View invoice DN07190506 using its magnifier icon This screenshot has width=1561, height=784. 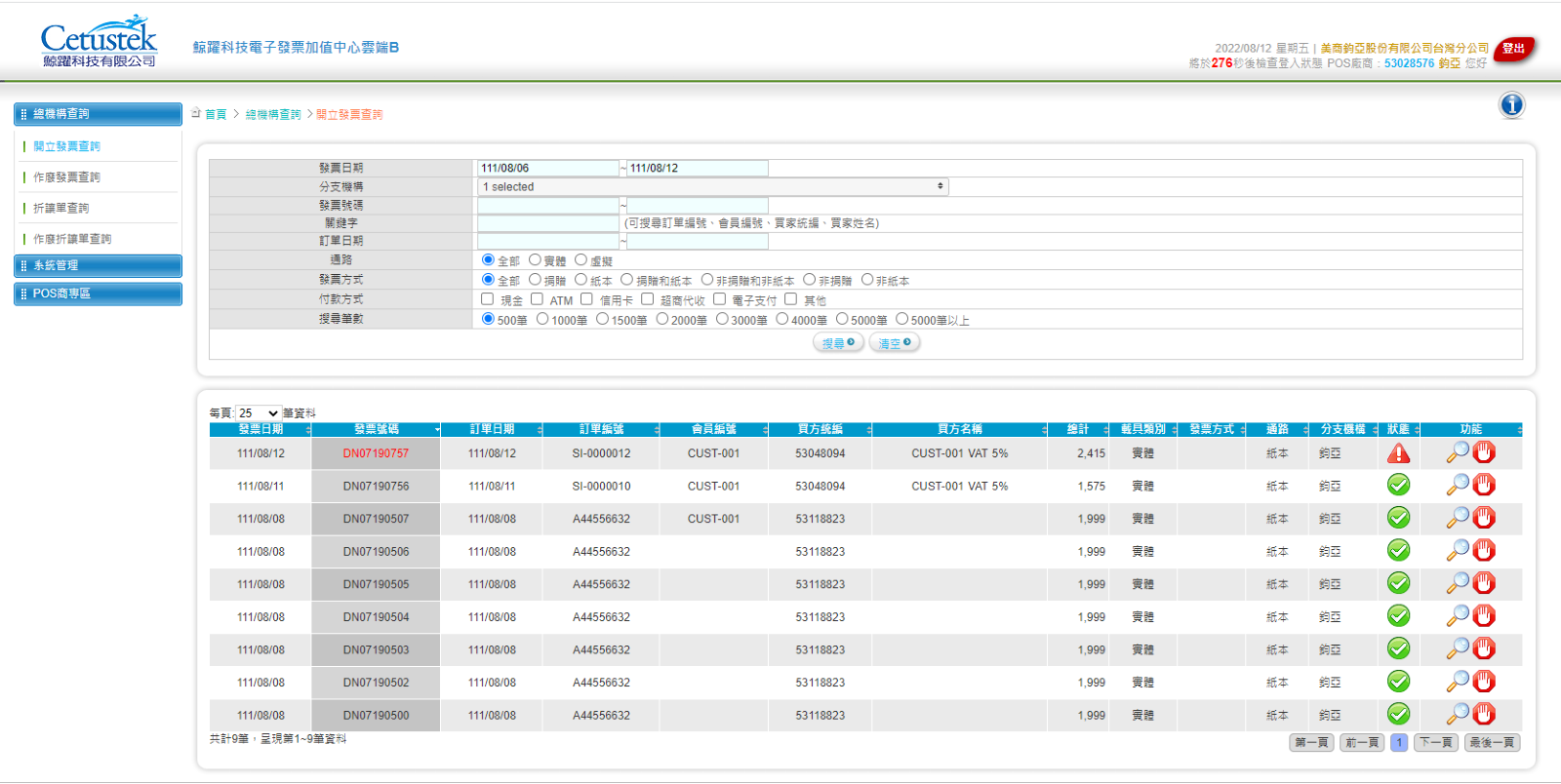pyautogui.click(x=1458, y=551)
